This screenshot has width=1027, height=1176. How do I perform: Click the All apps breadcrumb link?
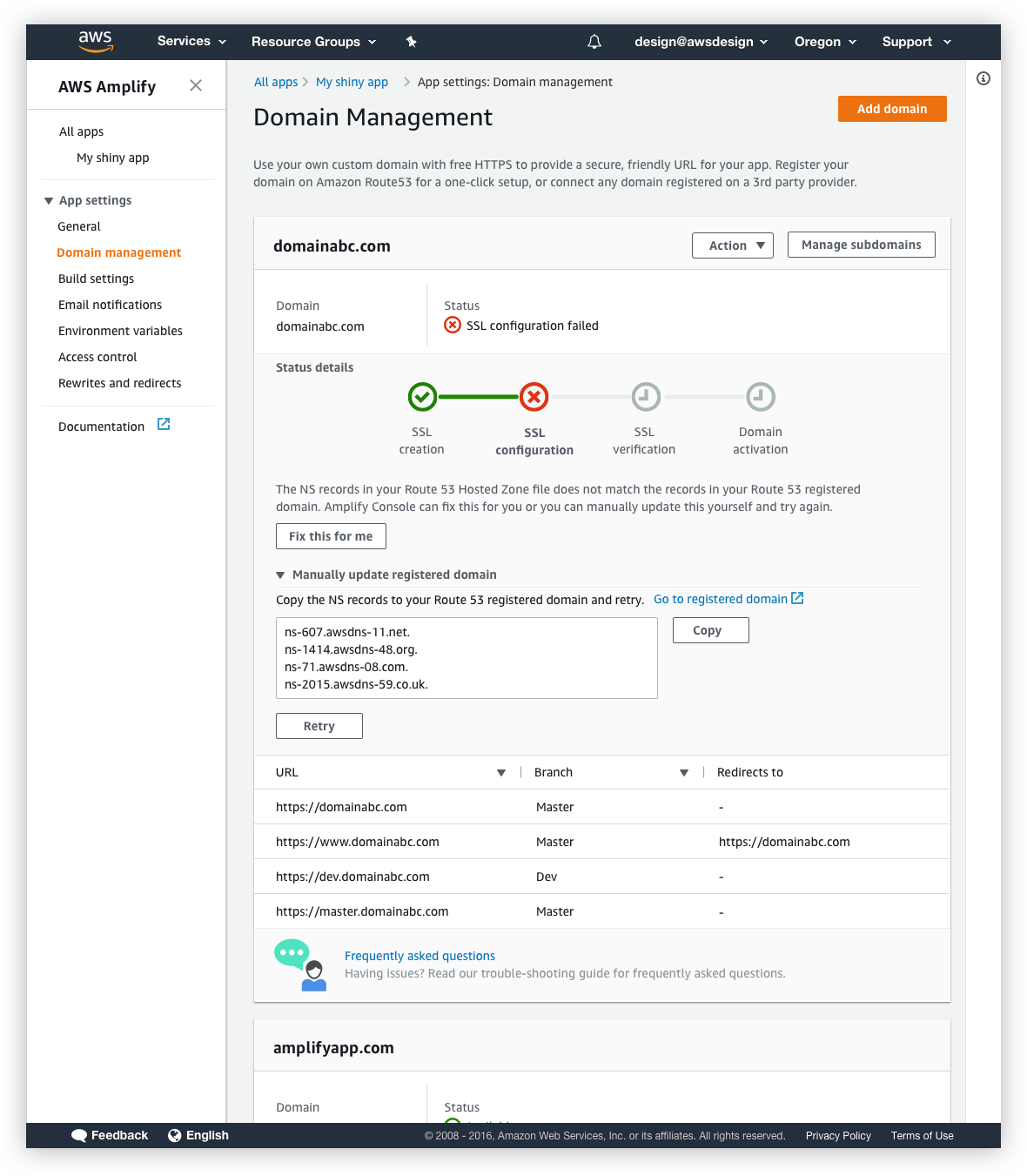tap(276, 82)
